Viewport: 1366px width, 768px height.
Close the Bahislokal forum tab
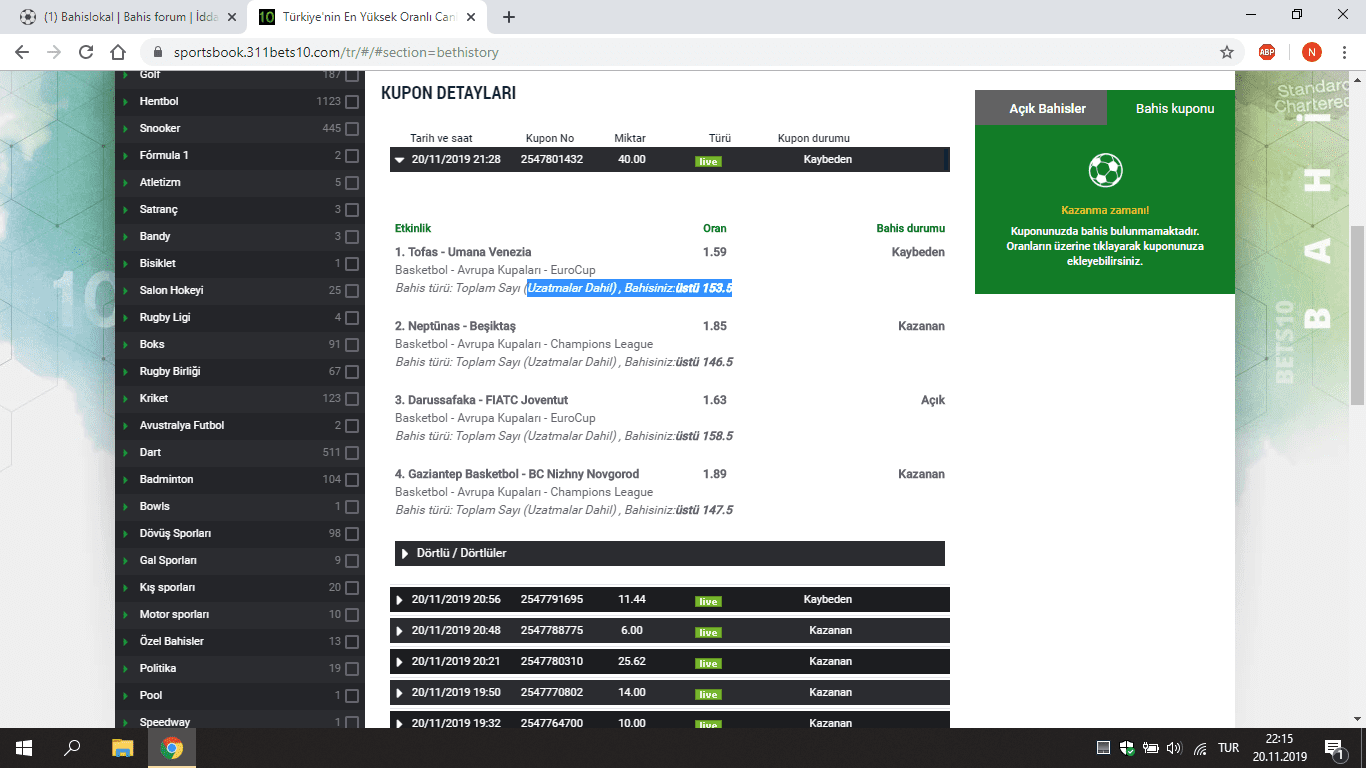click(x=232, y=17)
